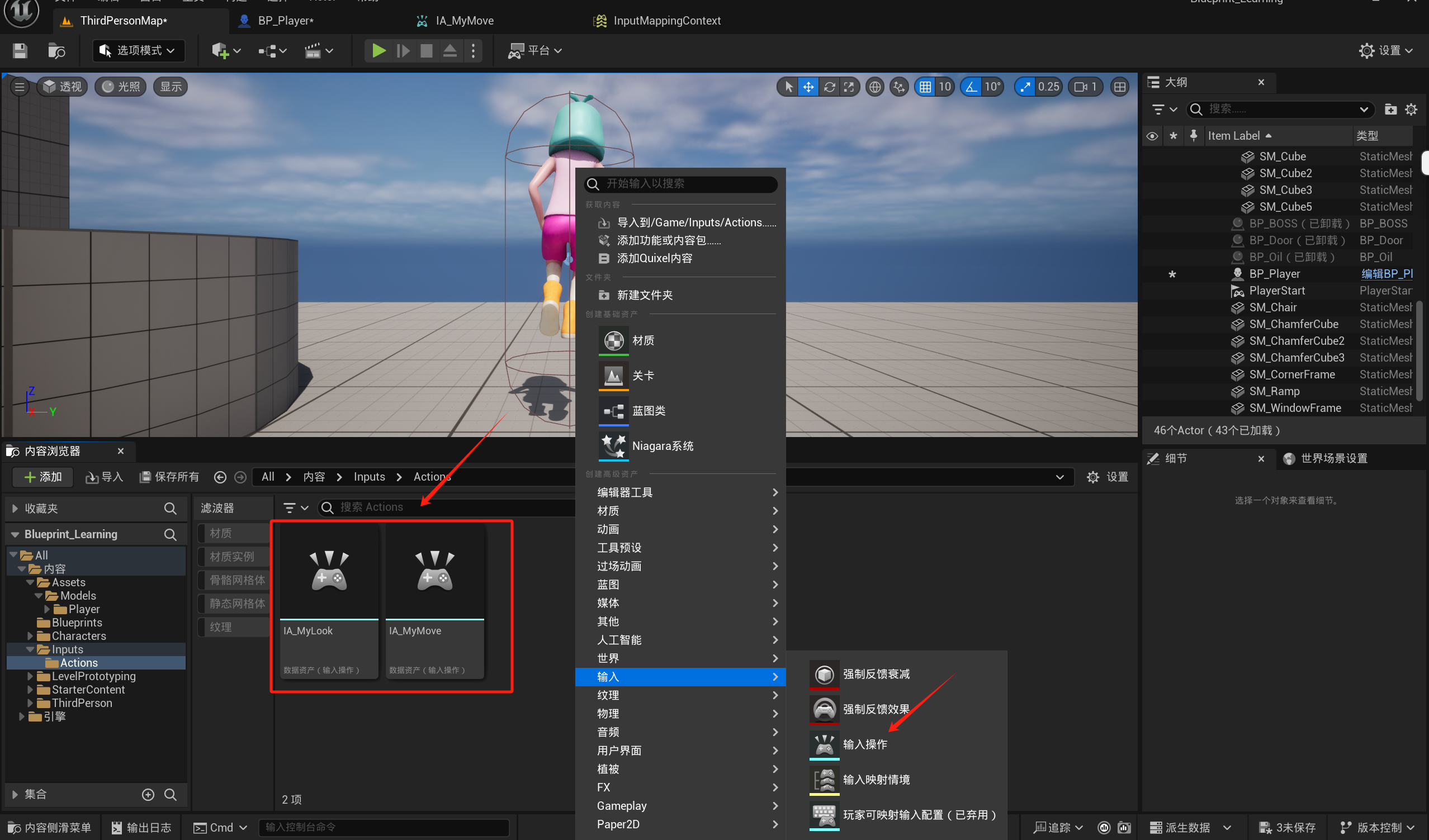Click the viewport maximize layout icon
Image resolution: width=1429 pixels, height=840 pixels.
[1119, 87]
